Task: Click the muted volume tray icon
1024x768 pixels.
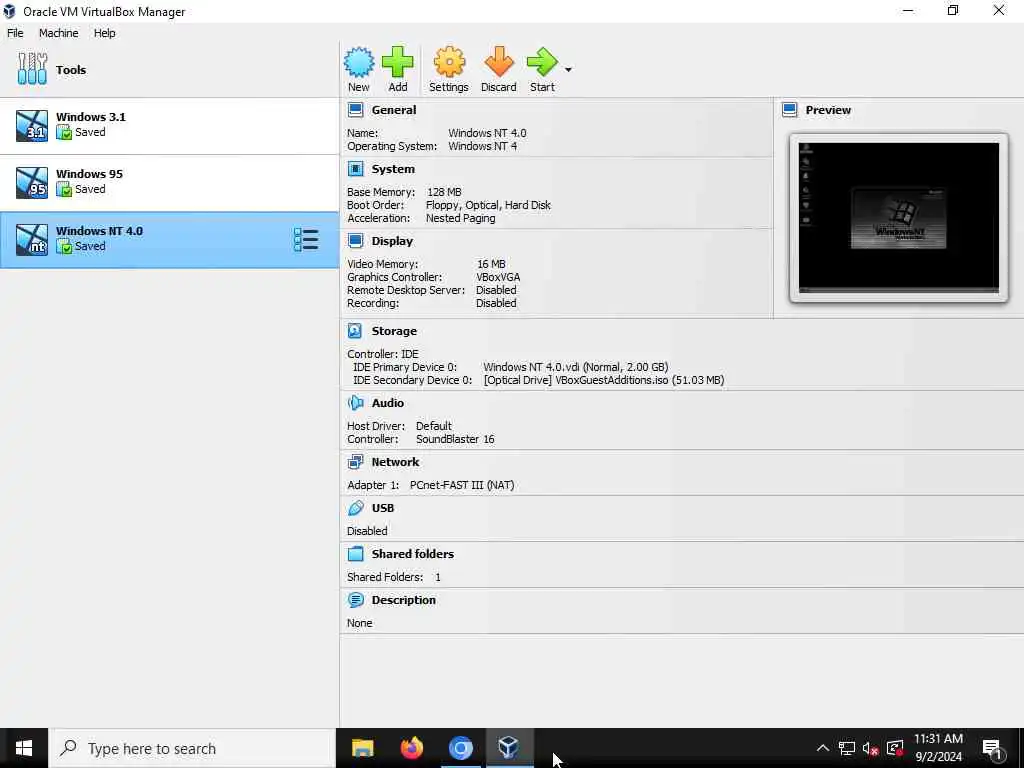Action: [870, 748]
